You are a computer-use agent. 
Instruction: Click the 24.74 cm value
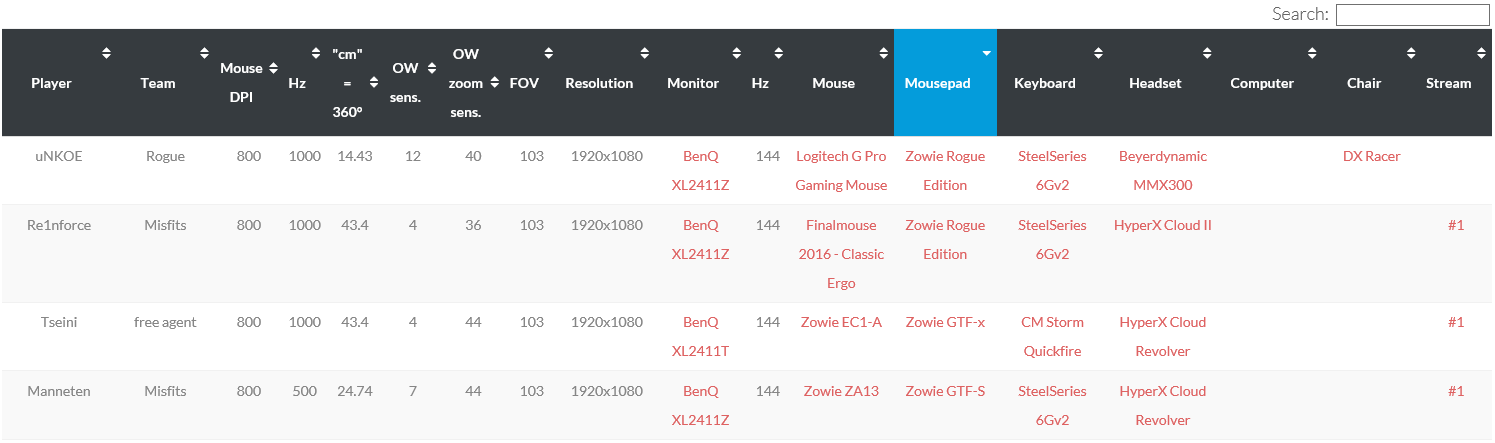[x=355, y=391]
